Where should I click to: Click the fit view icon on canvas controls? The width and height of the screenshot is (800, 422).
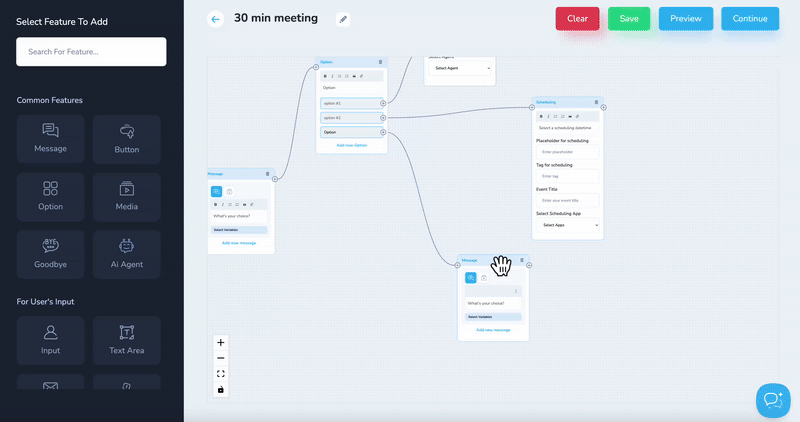[x=221, y=374]
